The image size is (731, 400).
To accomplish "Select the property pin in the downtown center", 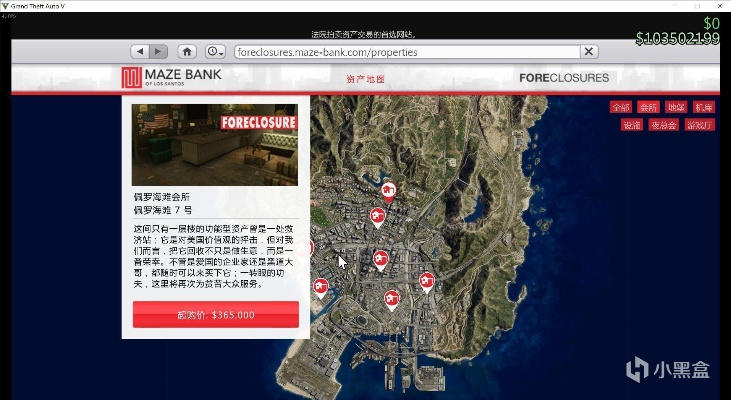I will 381,260.
